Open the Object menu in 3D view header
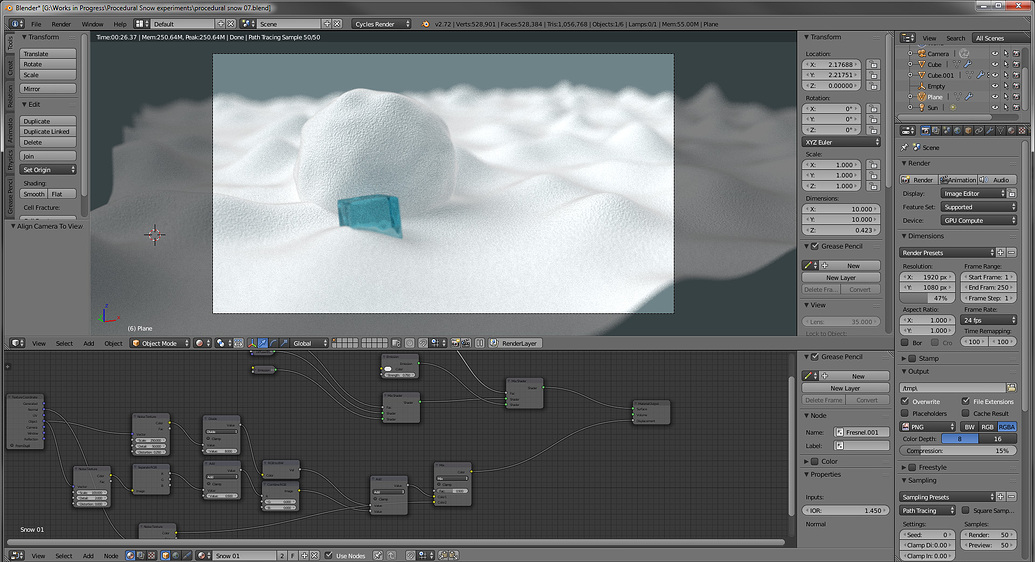The height and width of the screenshot is (562, 1035). tap(113, 343)
